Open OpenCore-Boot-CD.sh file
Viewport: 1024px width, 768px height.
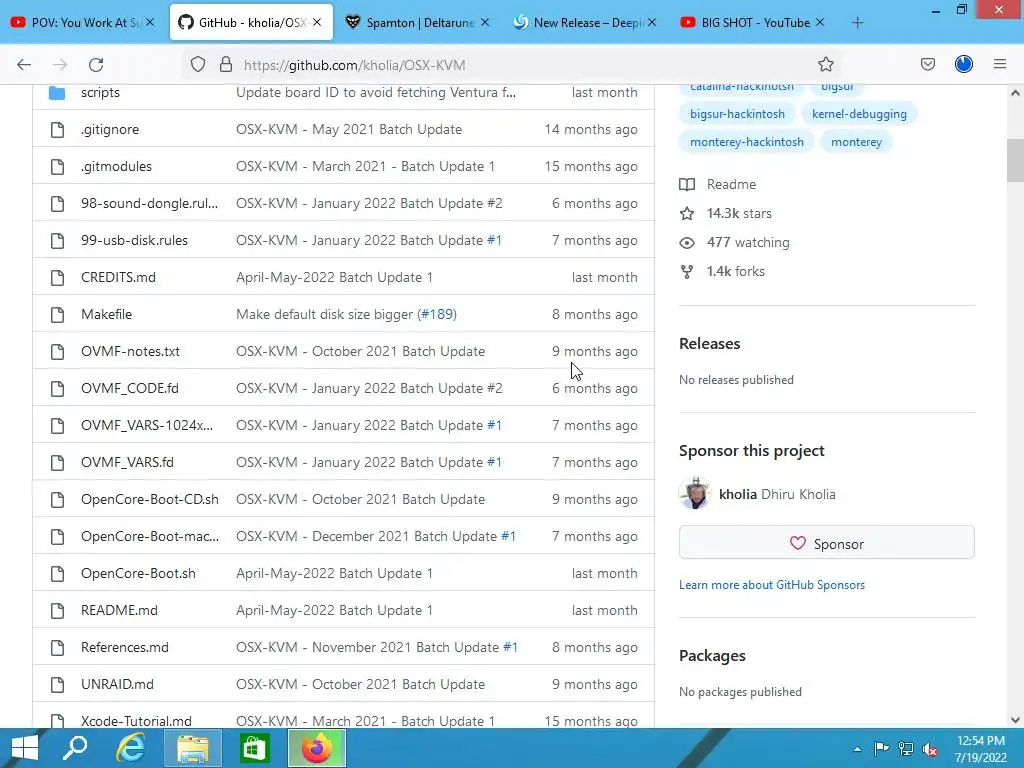(x=150, y=500)
